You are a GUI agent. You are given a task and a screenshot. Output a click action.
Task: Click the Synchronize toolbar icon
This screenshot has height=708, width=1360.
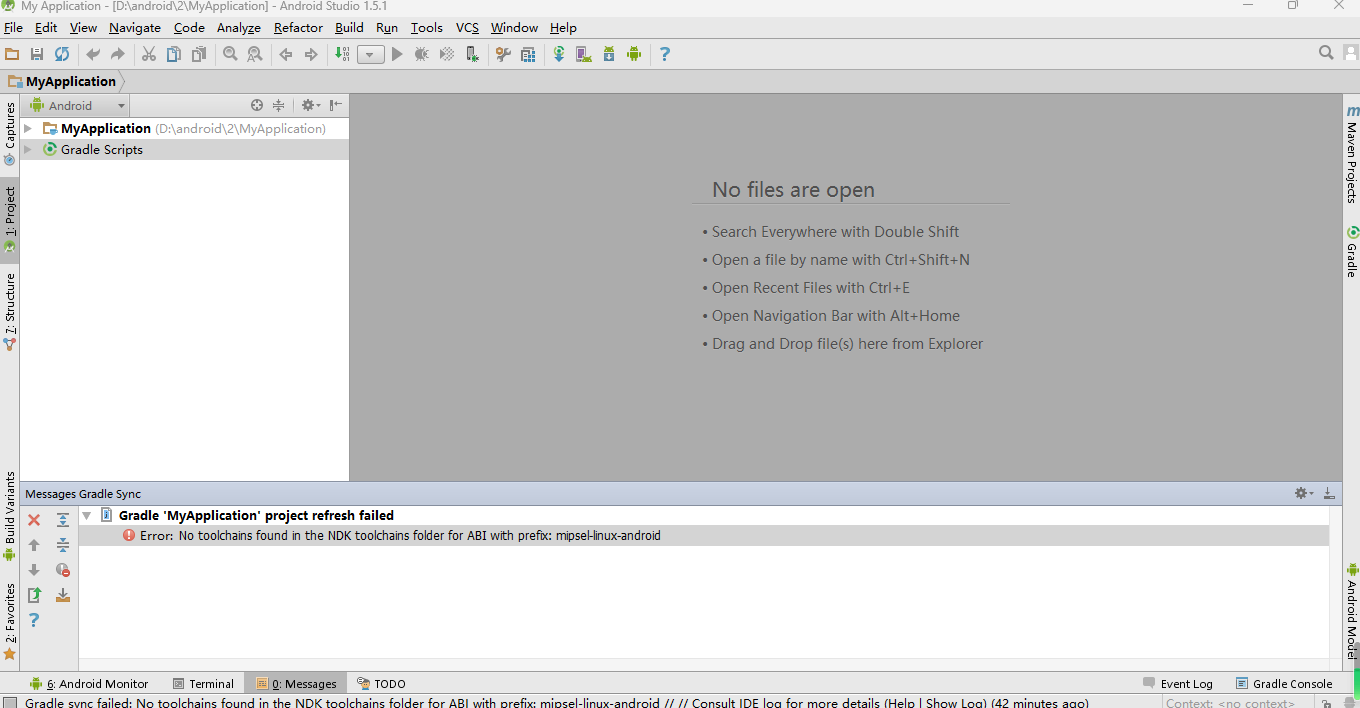[x=62, y=54]
